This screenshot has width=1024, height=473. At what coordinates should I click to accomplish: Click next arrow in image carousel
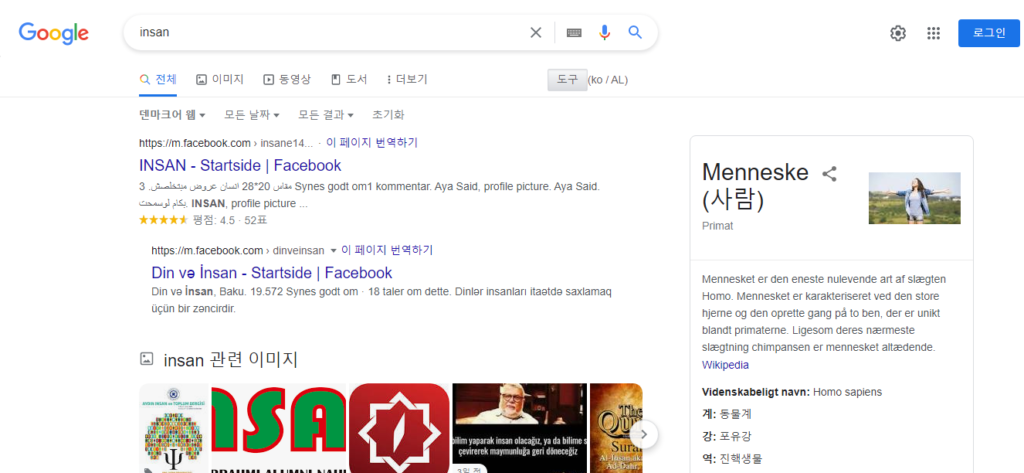644,434
